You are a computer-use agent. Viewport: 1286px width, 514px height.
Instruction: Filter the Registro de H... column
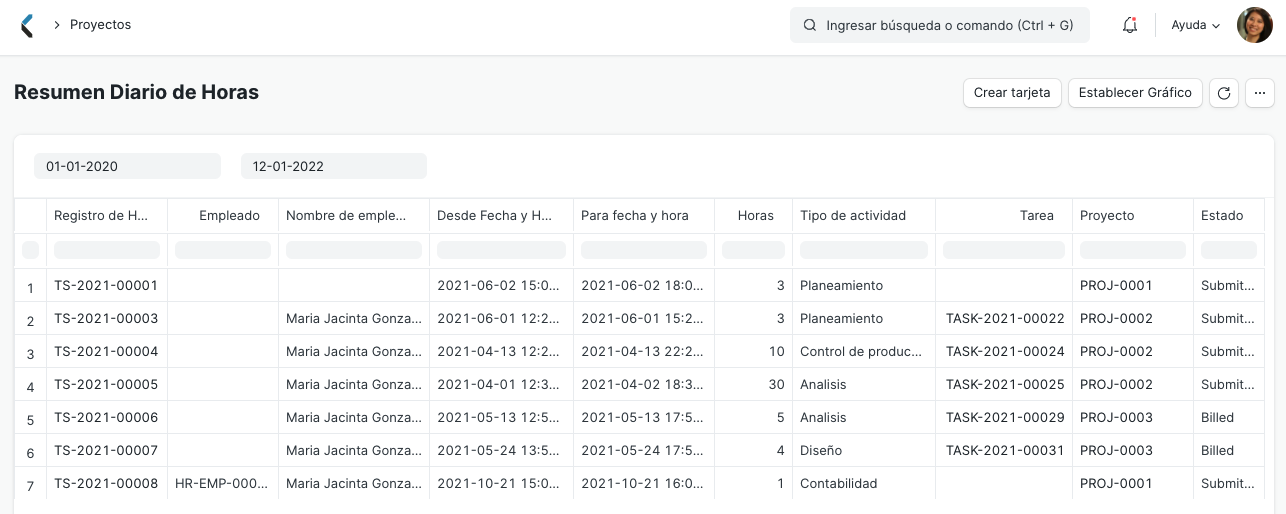(107, 250)
